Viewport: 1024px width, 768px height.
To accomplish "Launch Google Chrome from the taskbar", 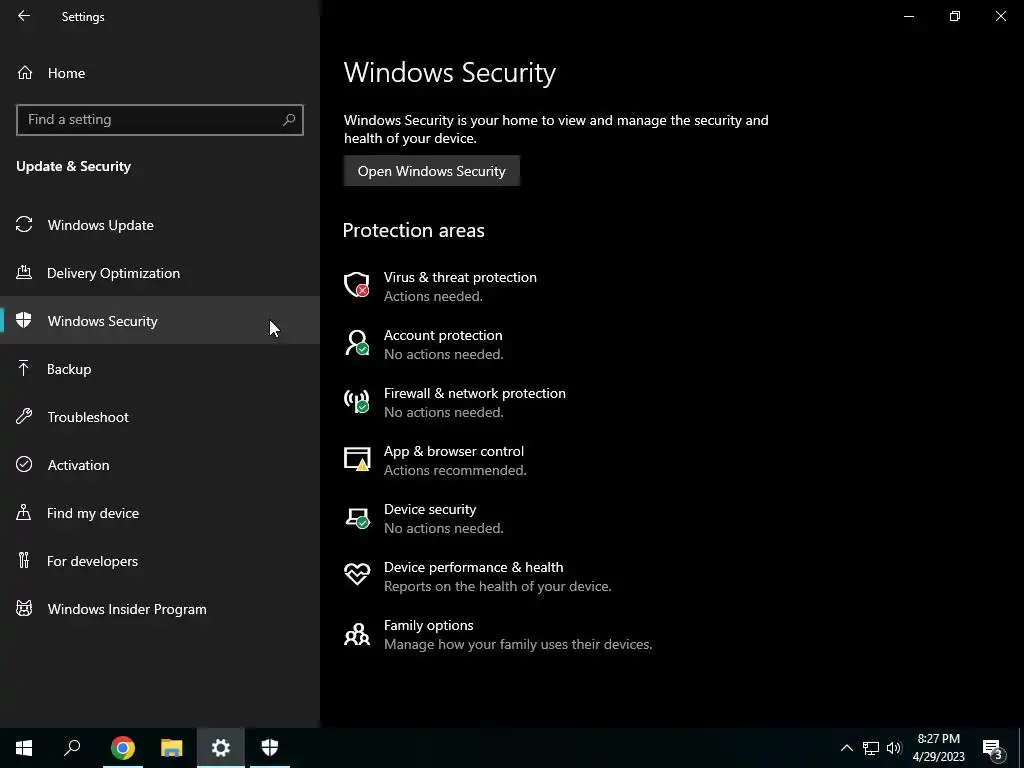I will [123, 748].
